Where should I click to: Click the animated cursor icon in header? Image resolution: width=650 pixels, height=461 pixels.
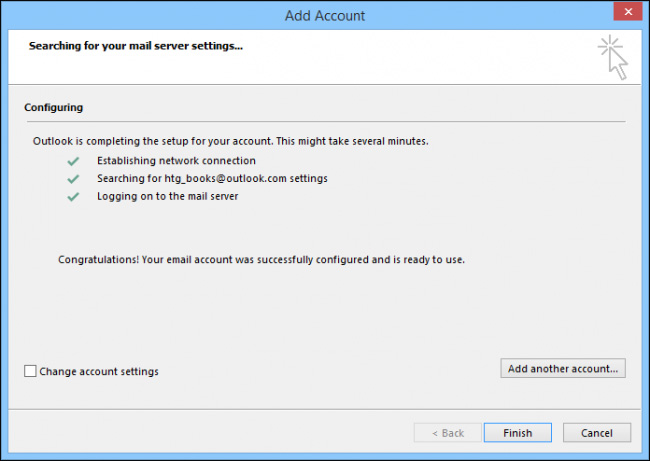click(x=614, y=57)
